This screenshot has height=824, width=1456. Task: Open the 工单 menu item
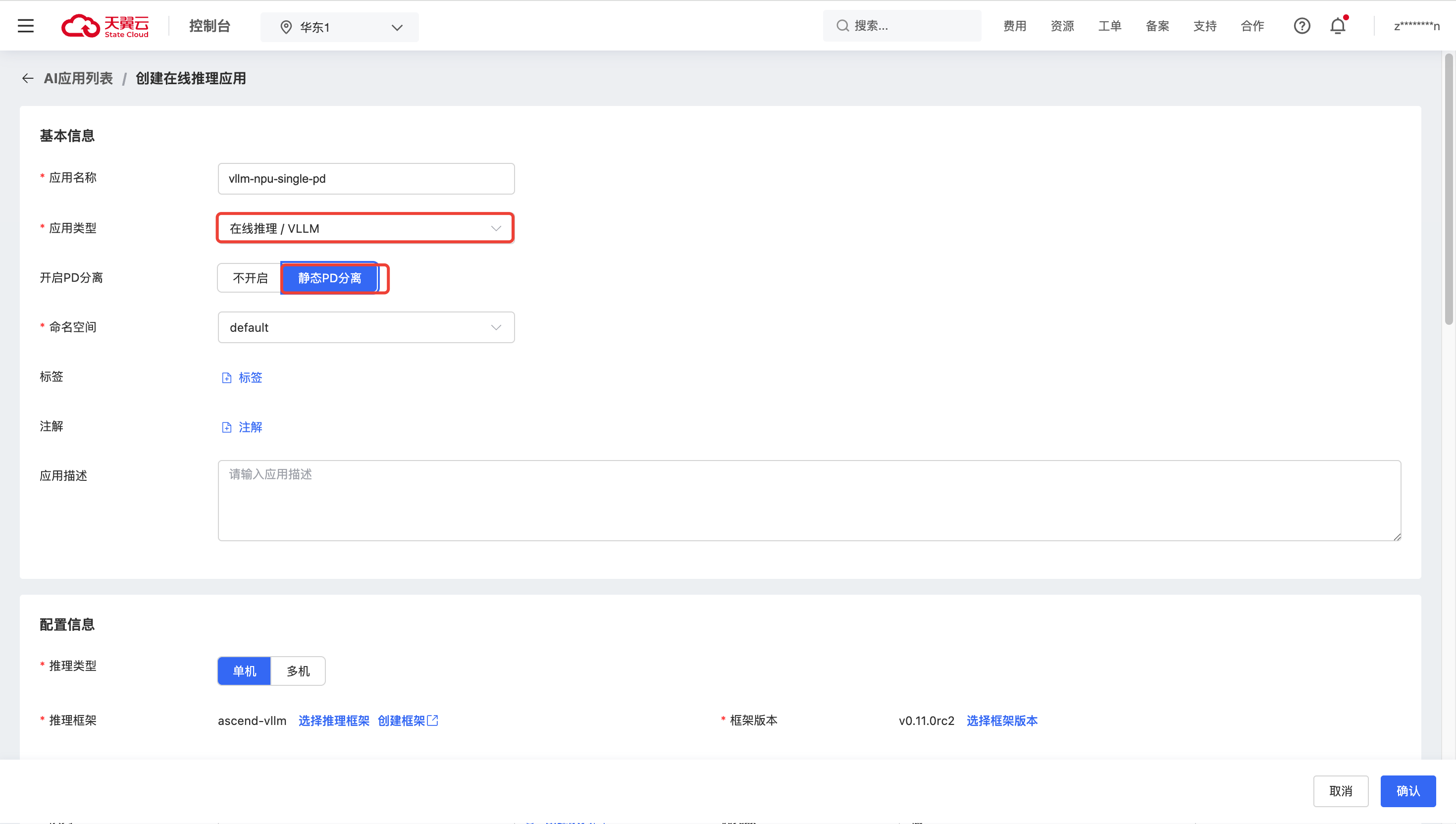tap(1110, 26)
